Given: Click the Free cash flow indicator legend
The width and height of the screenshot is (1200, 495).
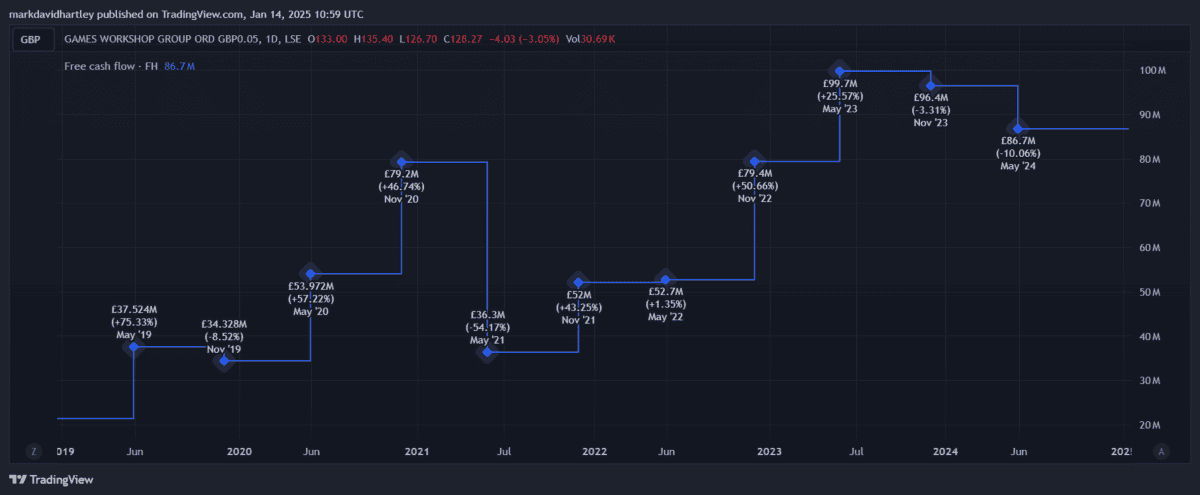Looking at the screenshot, I should click(x=129, y=66).
